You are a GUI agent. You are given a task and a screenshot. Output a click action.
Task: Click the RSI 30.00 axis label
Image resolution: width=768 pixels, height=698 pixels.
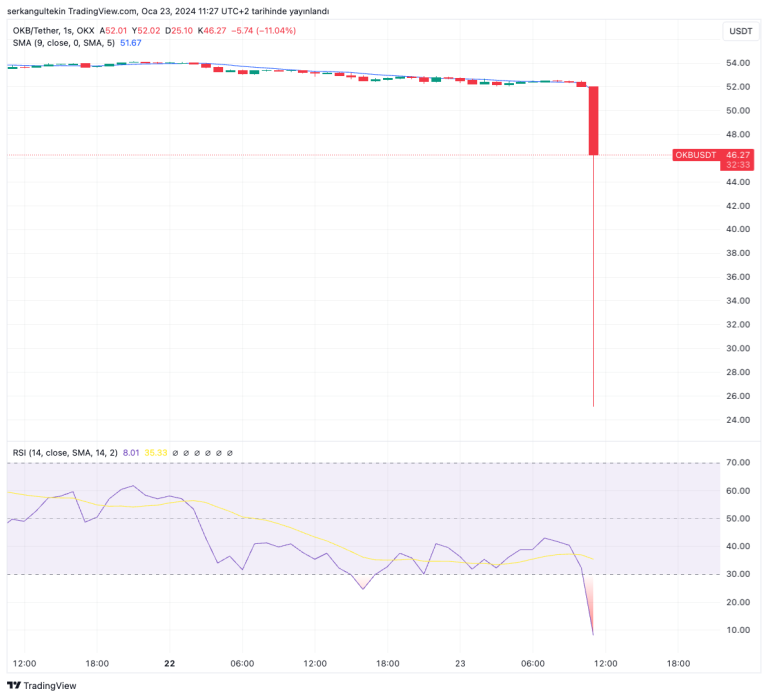click(x=738, y=574)
